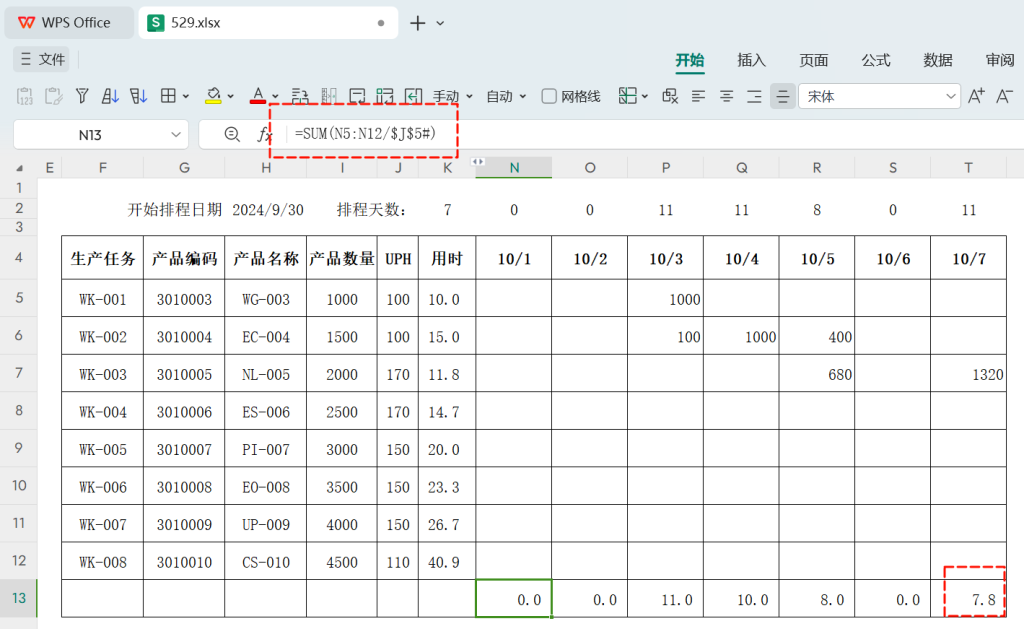Click the 7.8 total cell in row 13
Viewport: 1024px width, 629px height.
point(968,599)
